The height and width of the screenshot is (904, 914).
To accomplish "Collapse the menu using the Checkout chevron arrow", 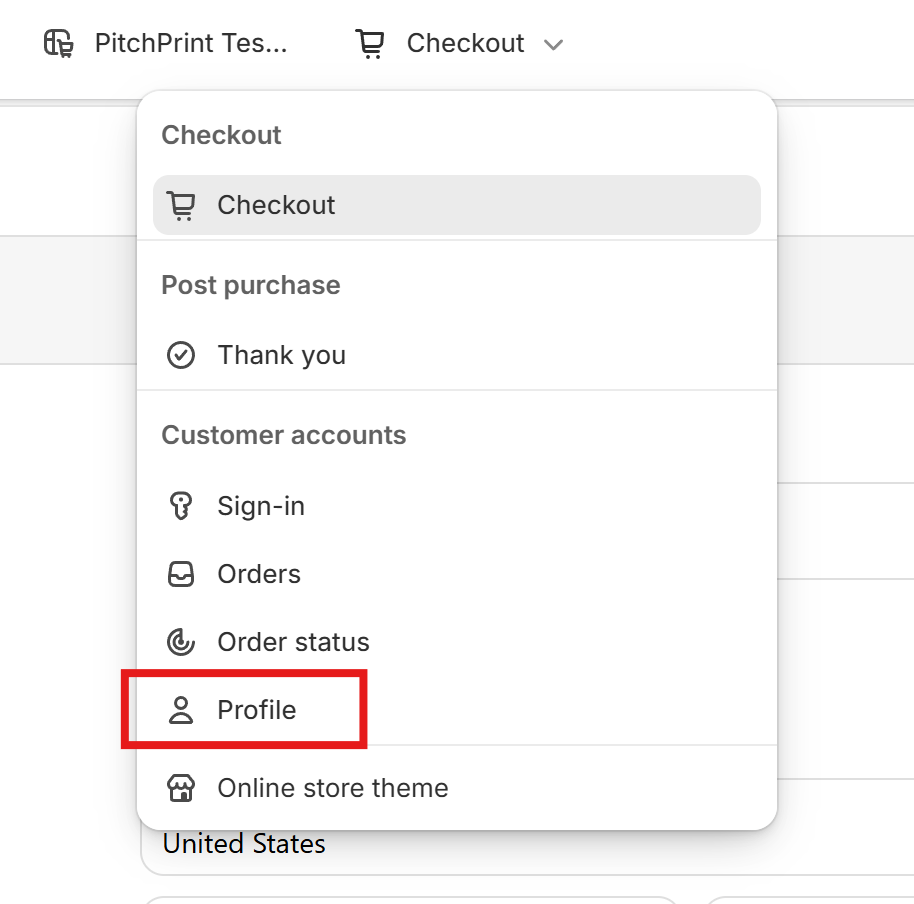I will coord(553,45).
